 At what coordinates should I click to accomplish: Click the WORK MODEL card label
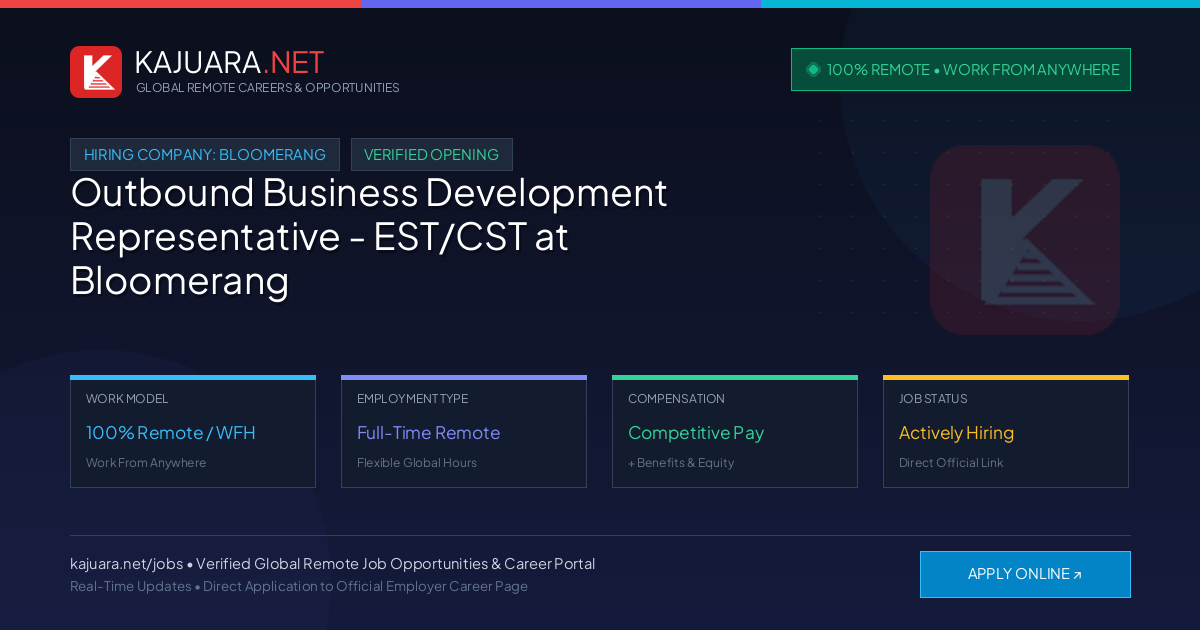pos(127,399)
